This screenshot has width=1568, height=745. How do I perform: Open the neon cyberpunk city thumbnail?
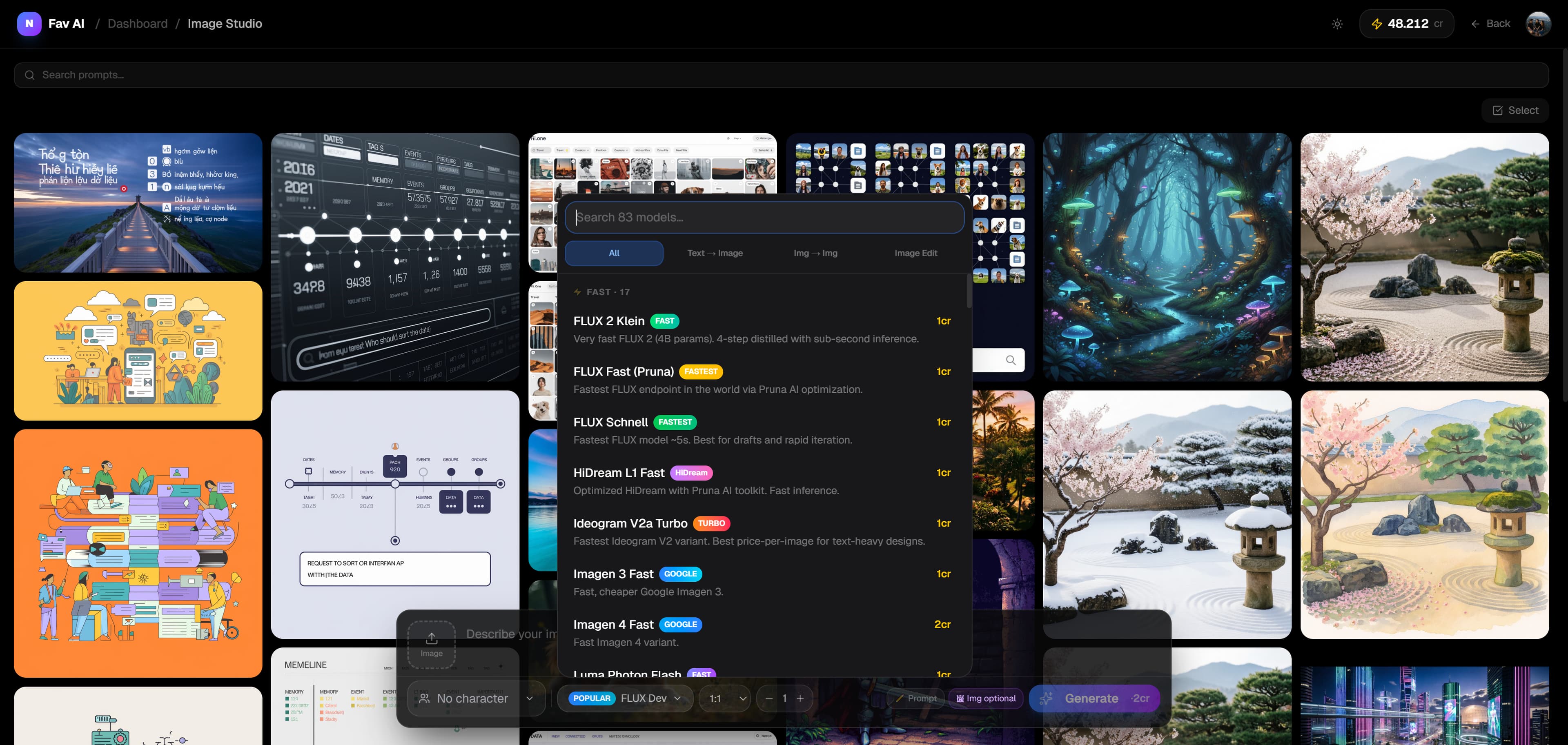[x=1424, y=706]
